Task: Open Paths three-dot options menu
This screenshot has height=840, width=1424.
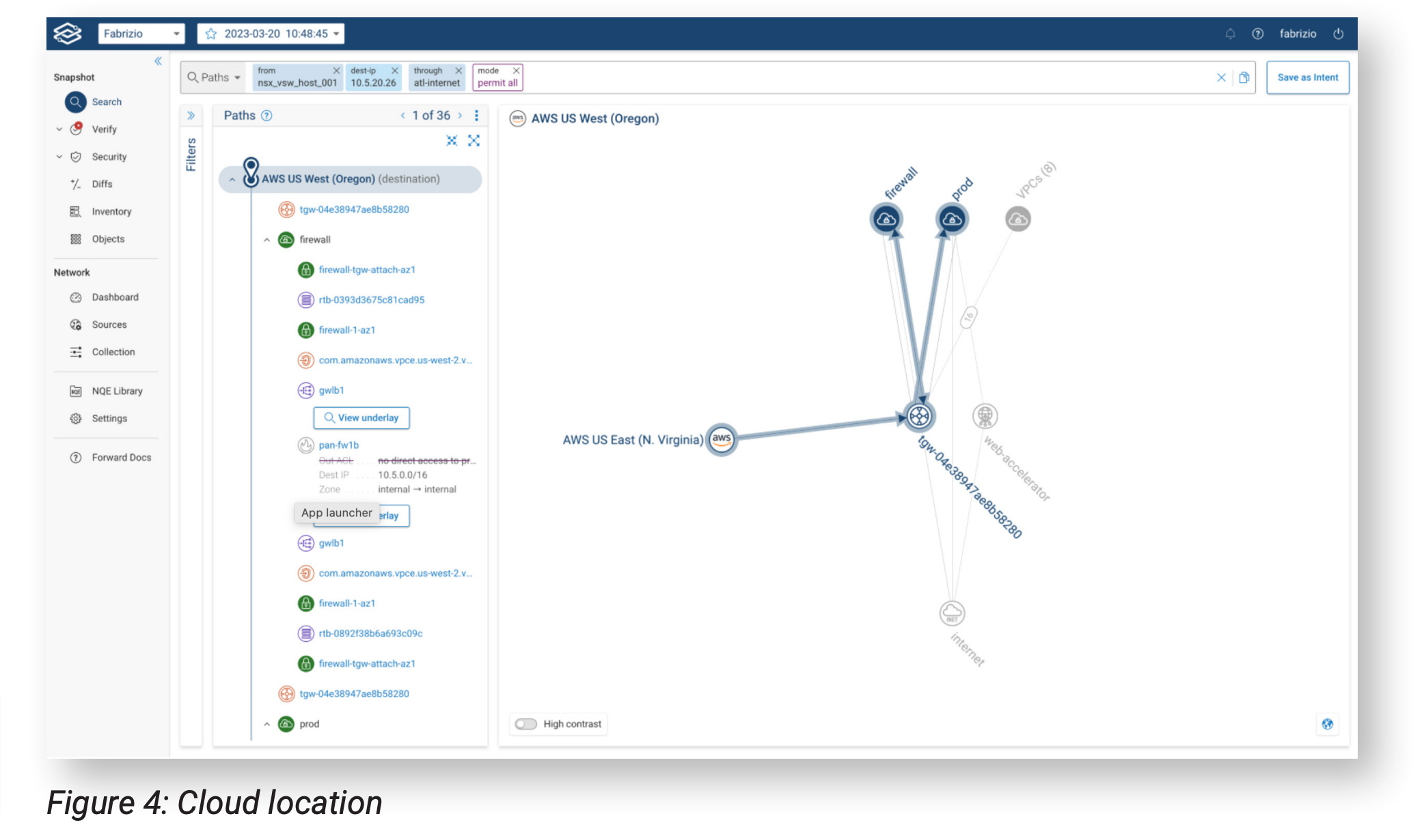Action: (x=476, y=115)
